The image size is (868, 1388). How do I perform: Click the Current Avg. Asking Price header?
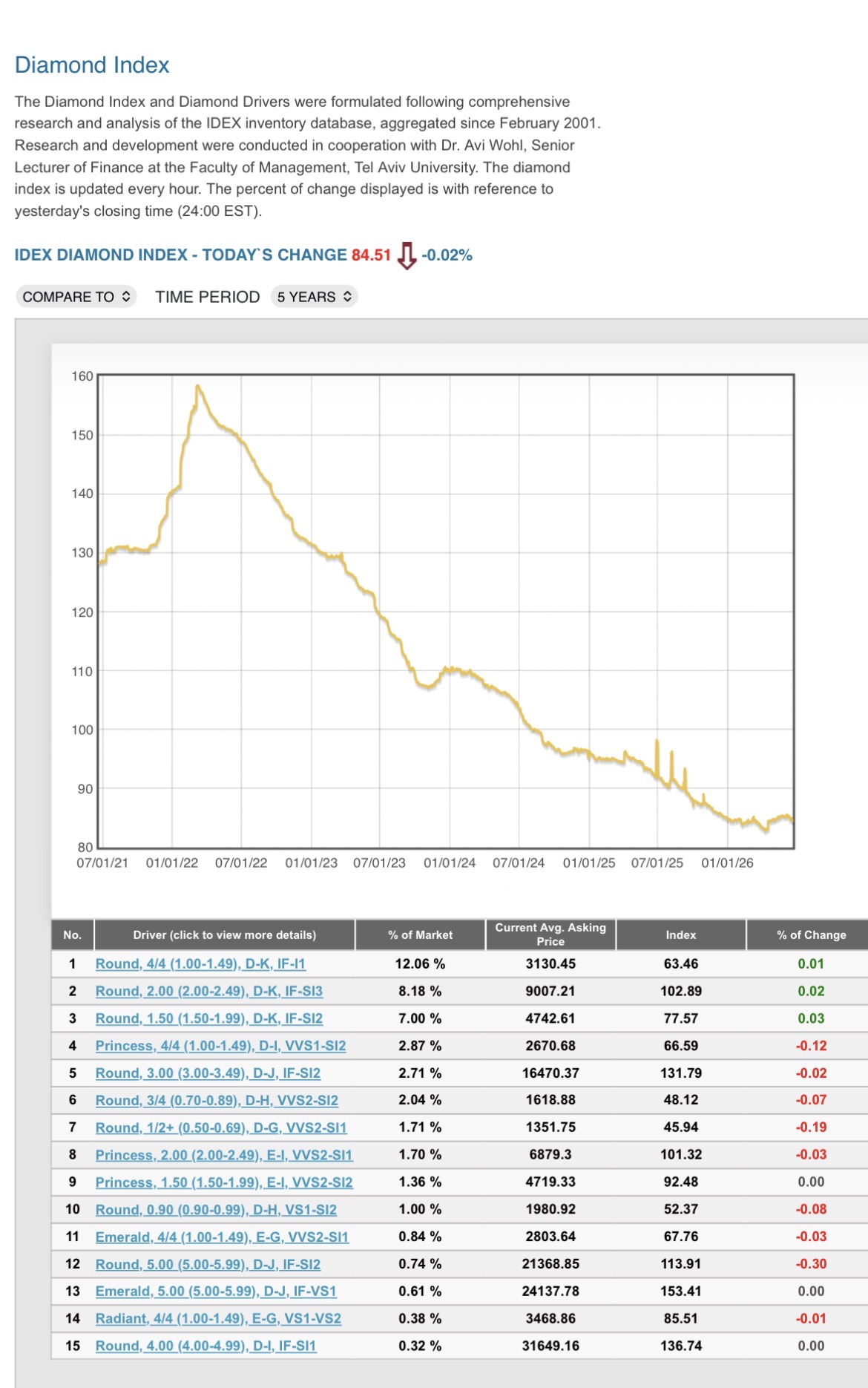click(x=550, y=934)
